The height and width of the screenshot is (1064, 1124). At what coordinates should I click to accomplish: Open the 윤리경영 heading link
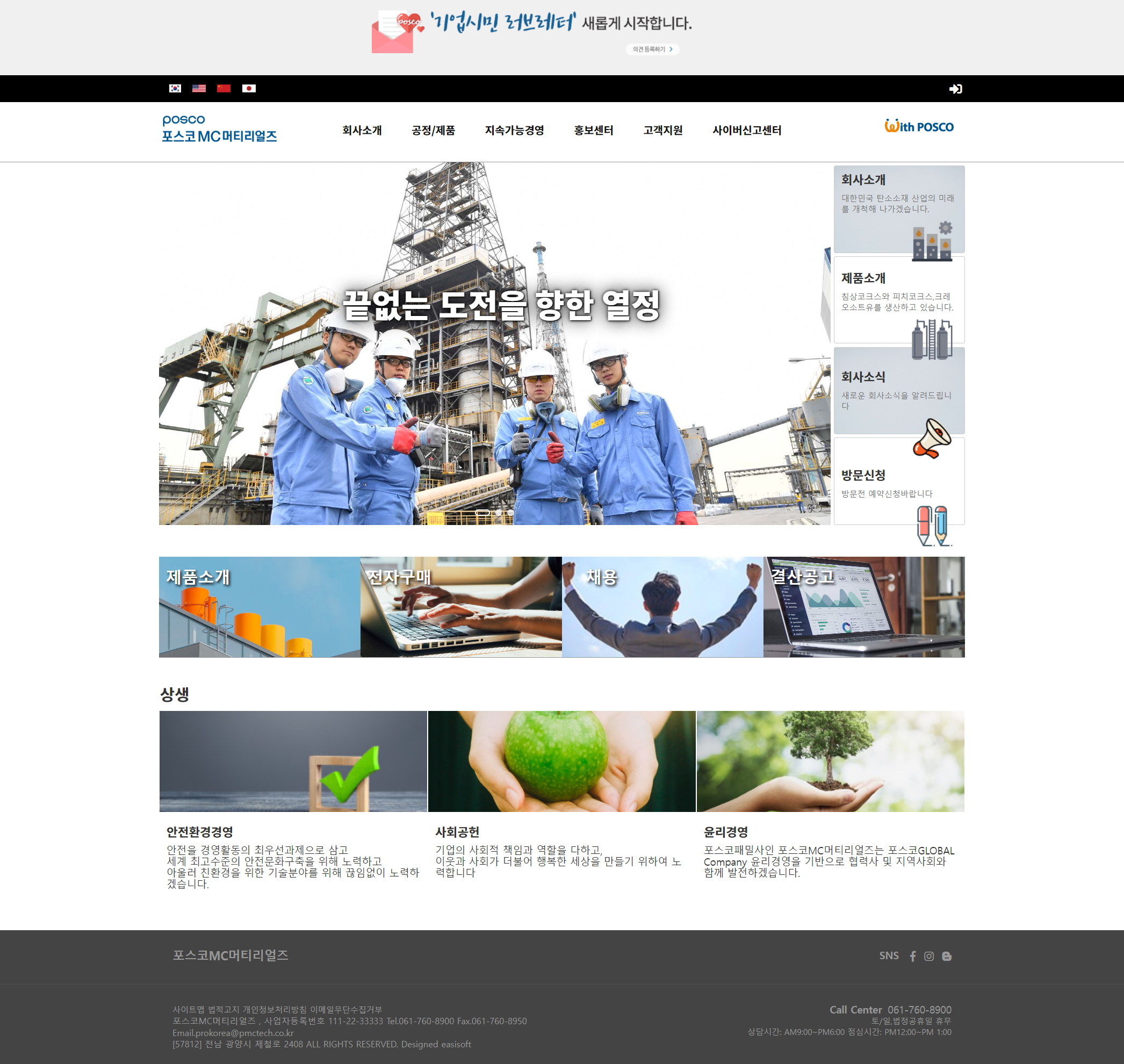726,832
